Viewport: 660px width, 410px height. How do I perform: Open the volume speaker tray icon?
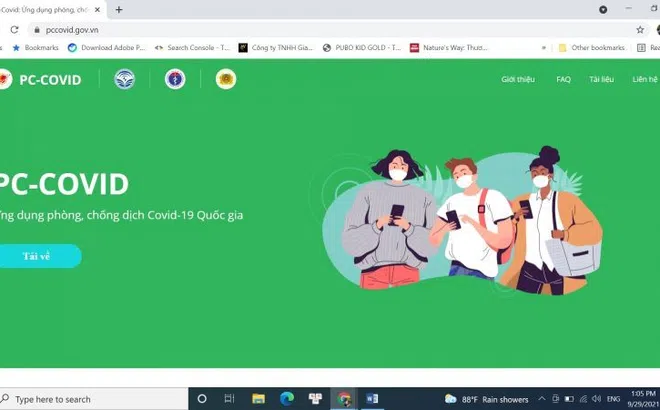click(596, 399)
